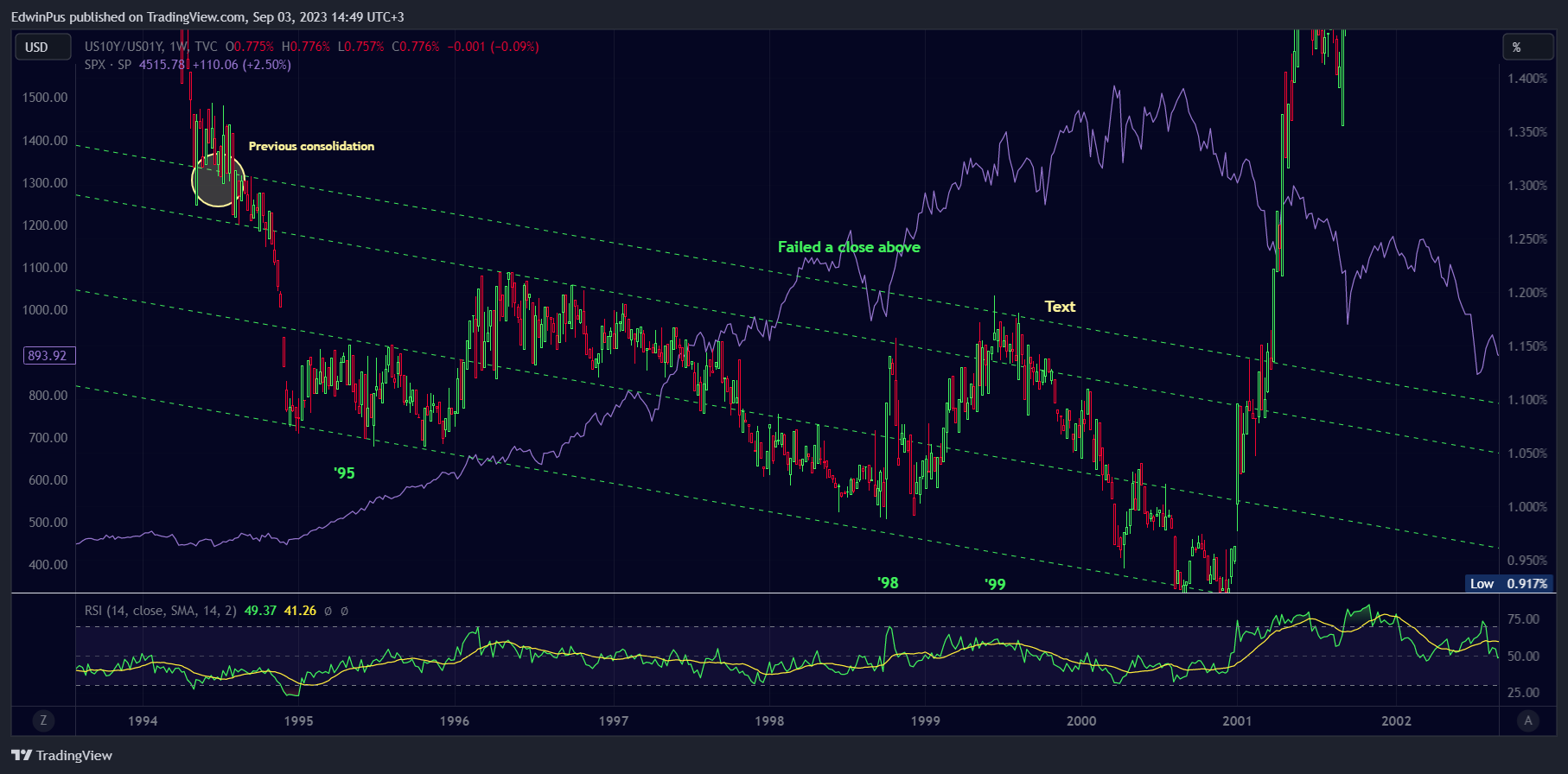Screen dimensions: 1568x774
Task: Click the 700.00 left price label
Action: pos(48,438)
